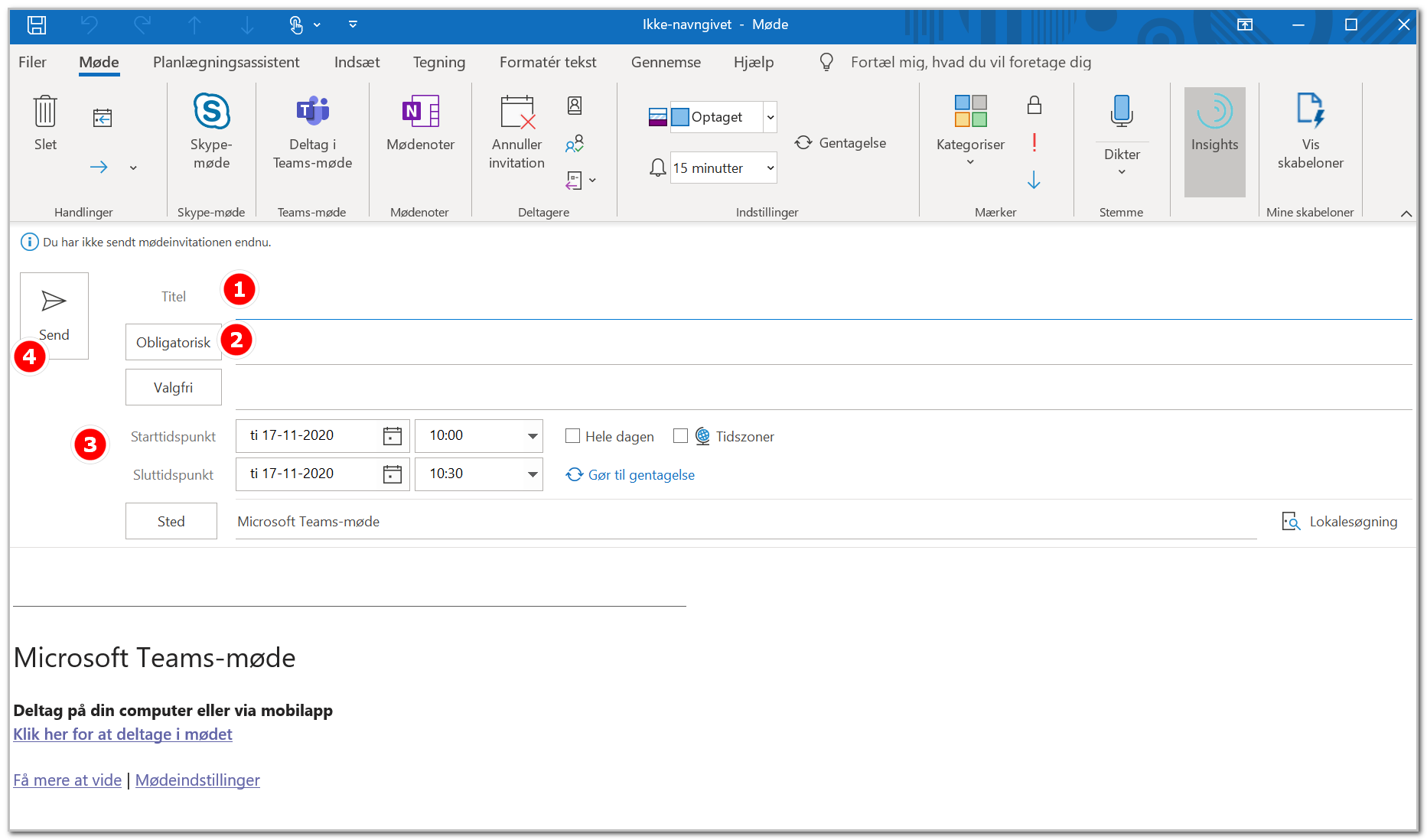The image size is (1427, 840).
Task: Tick the Tidszoner checkbox
Action: click(680, 436)
